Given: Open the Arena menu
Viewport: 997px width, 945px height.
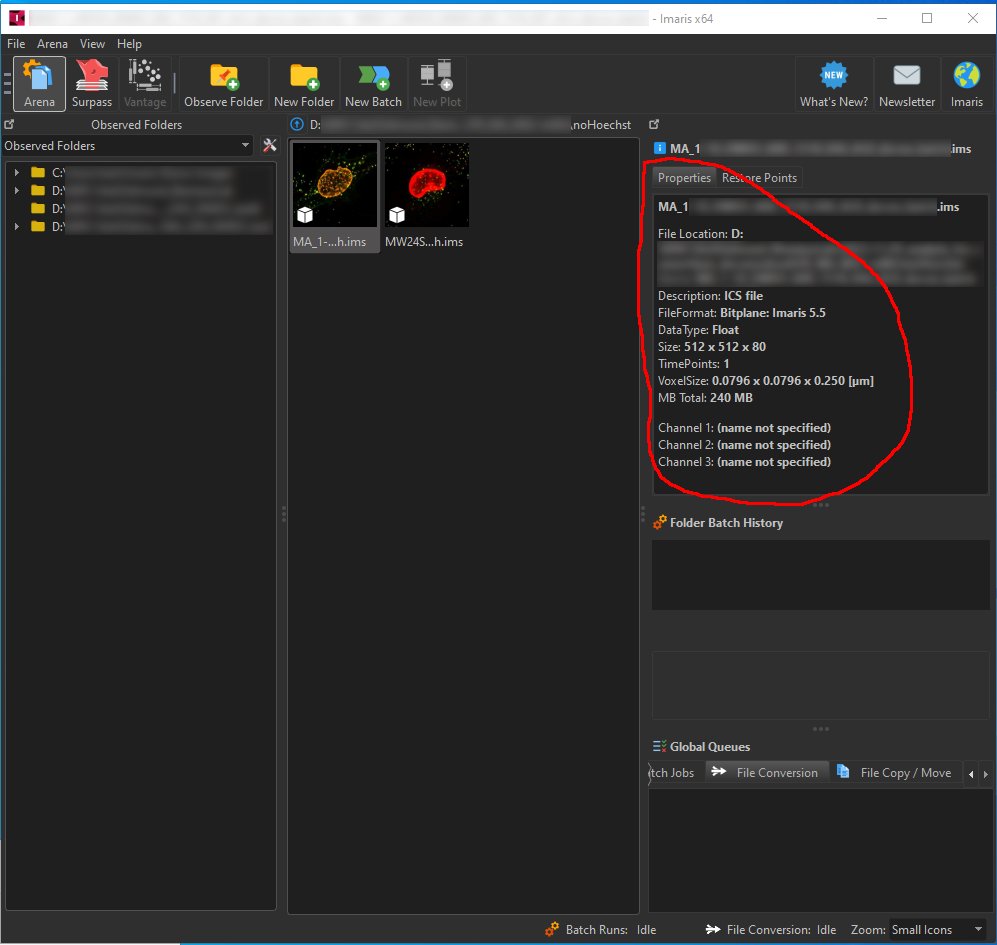Looking at the screenshot, I should click(52, 43).
